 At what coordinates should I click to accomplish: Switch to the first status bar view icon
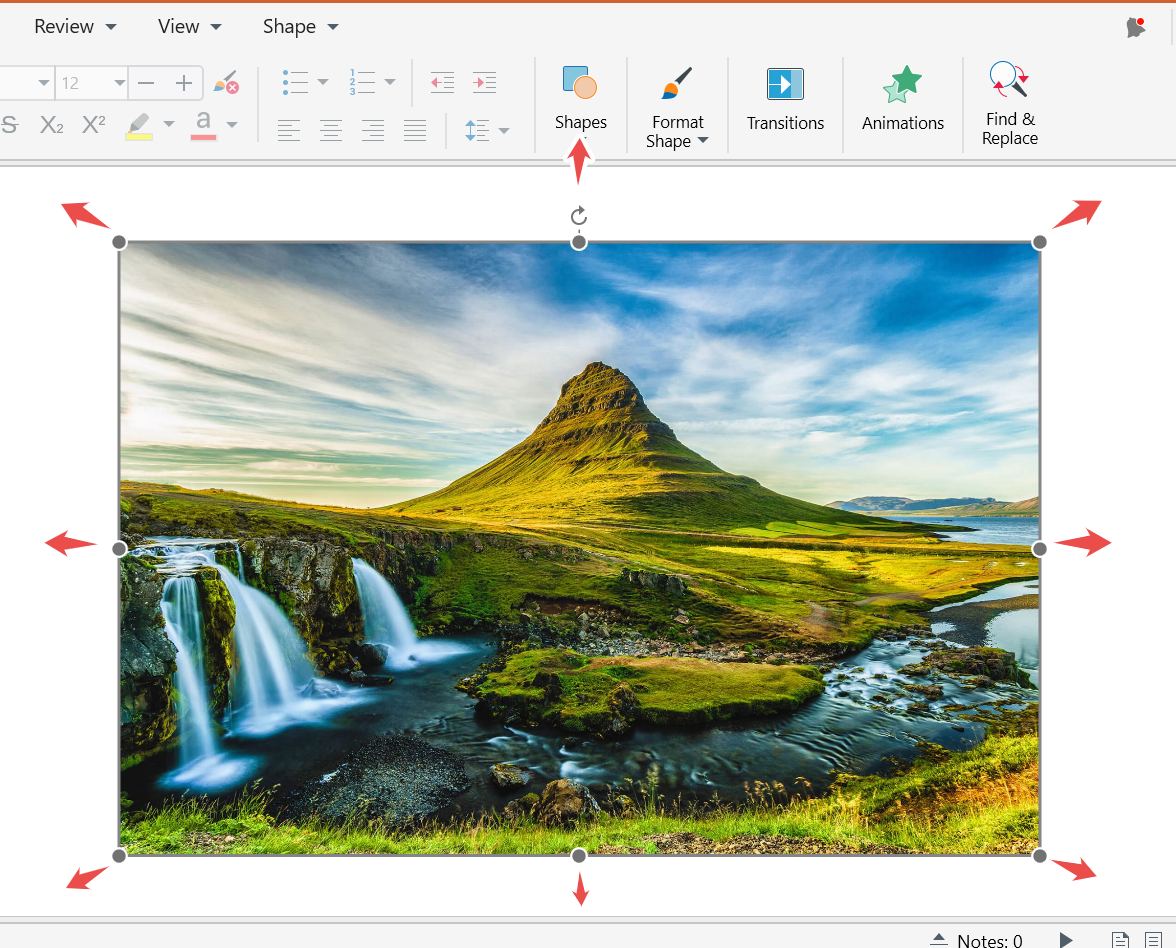point(1120,940)
